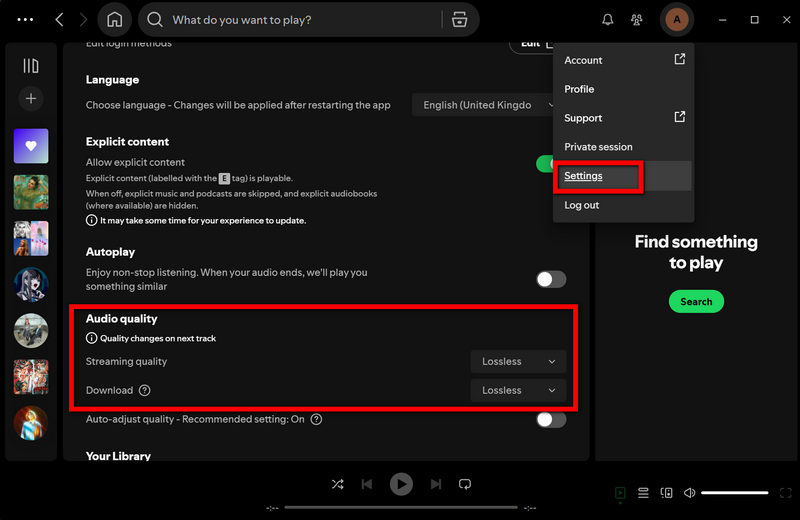The image size is (800, 520).
Task: Open Download quality Lossless dropdown
Action: pyautogui.click(x=518, y=390)
